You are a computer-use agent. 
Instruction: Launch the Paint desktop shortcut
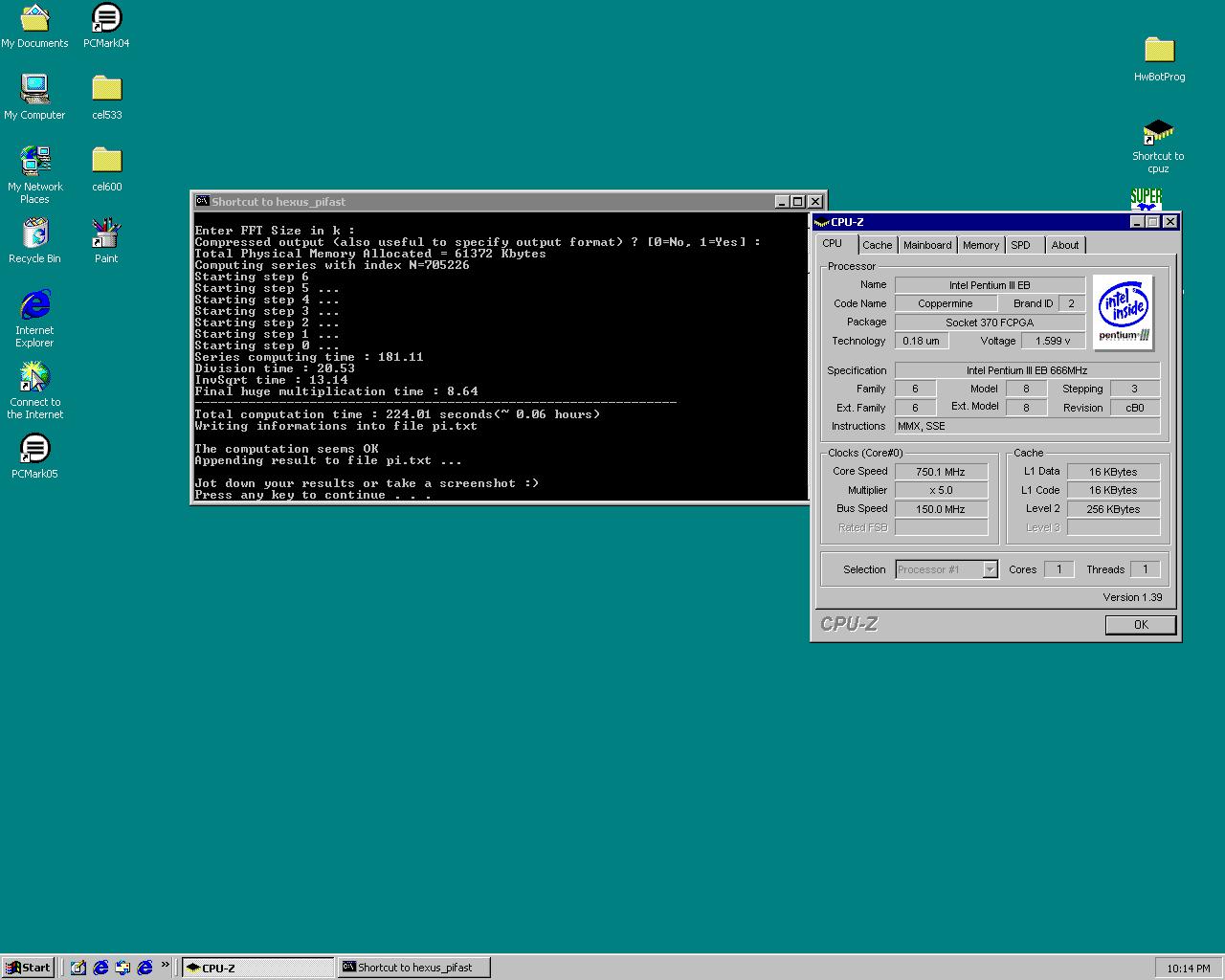click(106, 241)
